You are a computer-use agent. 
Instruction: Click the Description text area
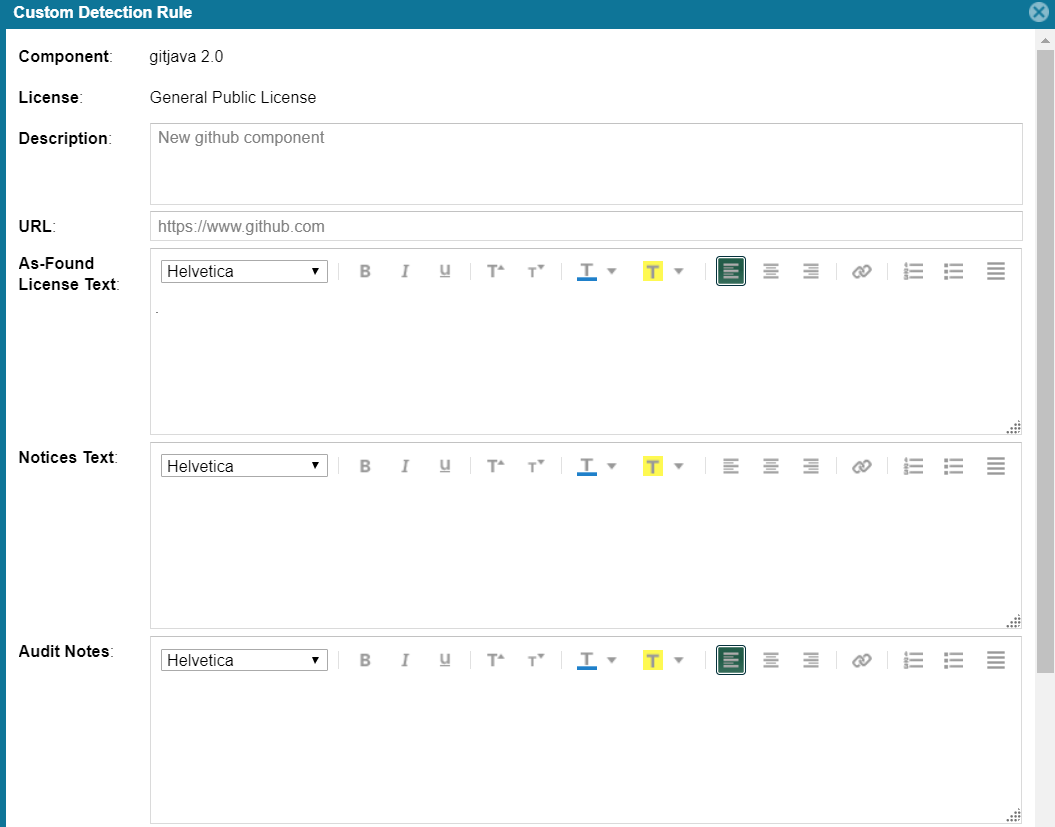pyautogui.click(x=586, y=164)
